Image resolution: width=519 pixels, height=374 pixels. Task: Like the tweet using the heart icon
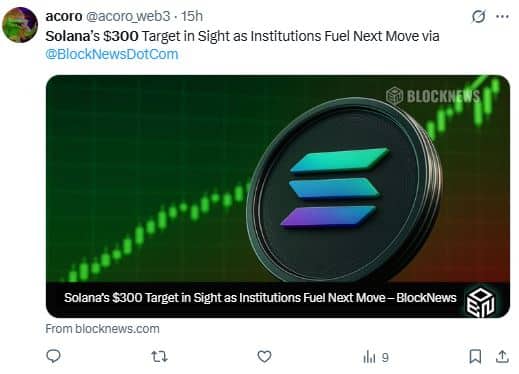(x=264, y=357)
